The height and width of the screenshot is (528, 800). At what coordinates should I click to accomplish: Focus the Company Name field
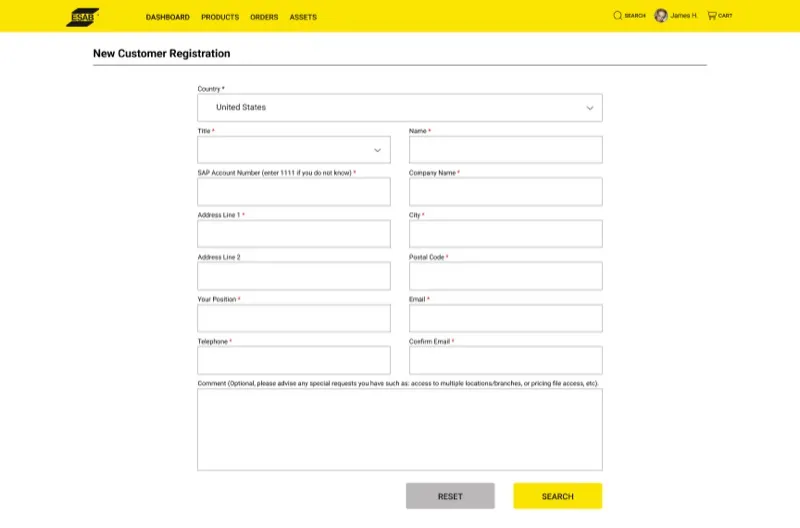click(x=506, y=192)
